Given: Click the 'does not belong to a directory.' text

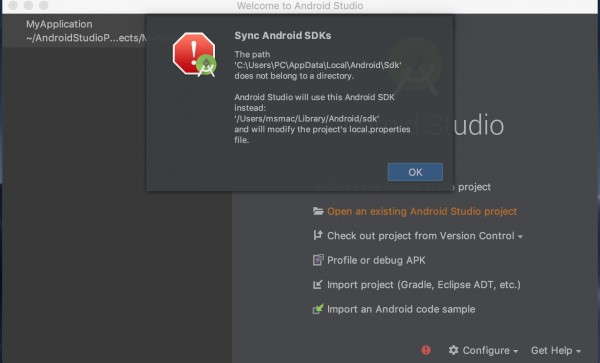Looking at the screenshot, I should [x=294, y=76].
